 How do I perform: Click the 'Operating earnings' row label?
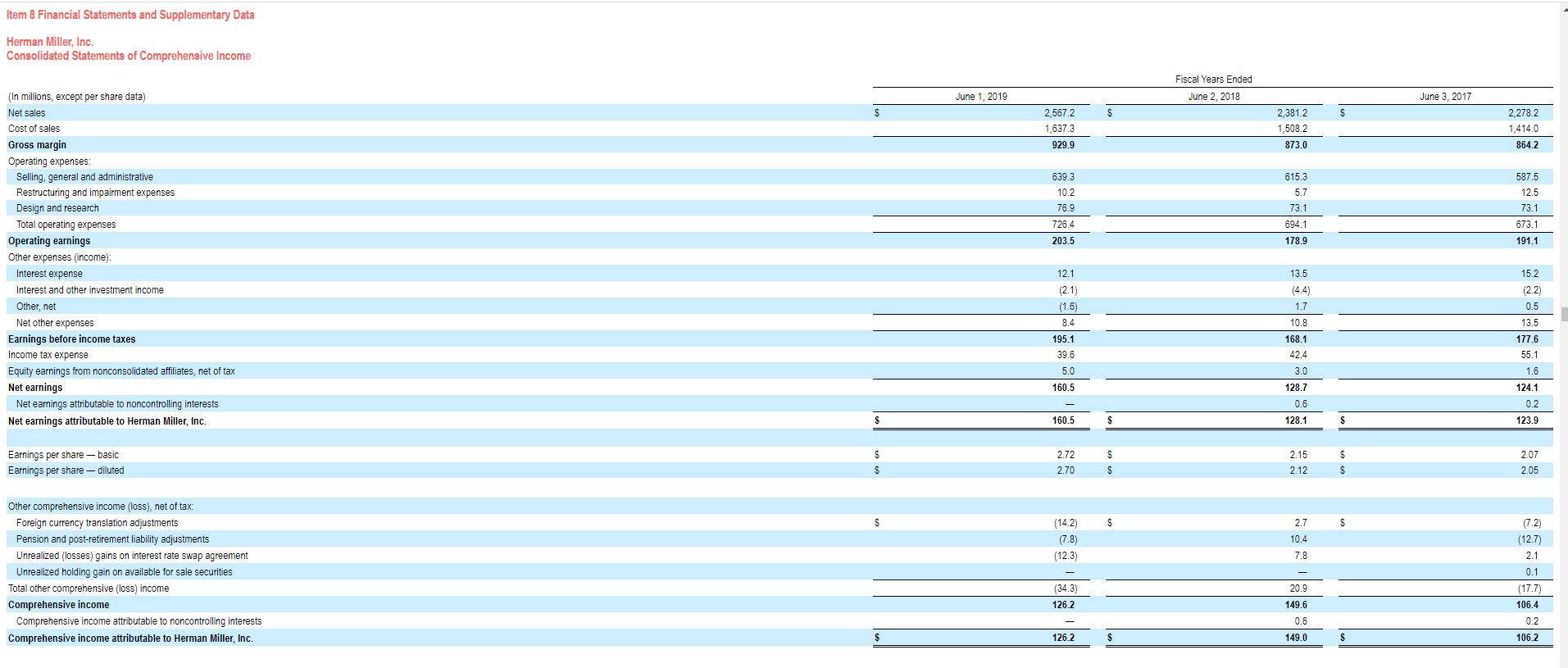[49, 241]
